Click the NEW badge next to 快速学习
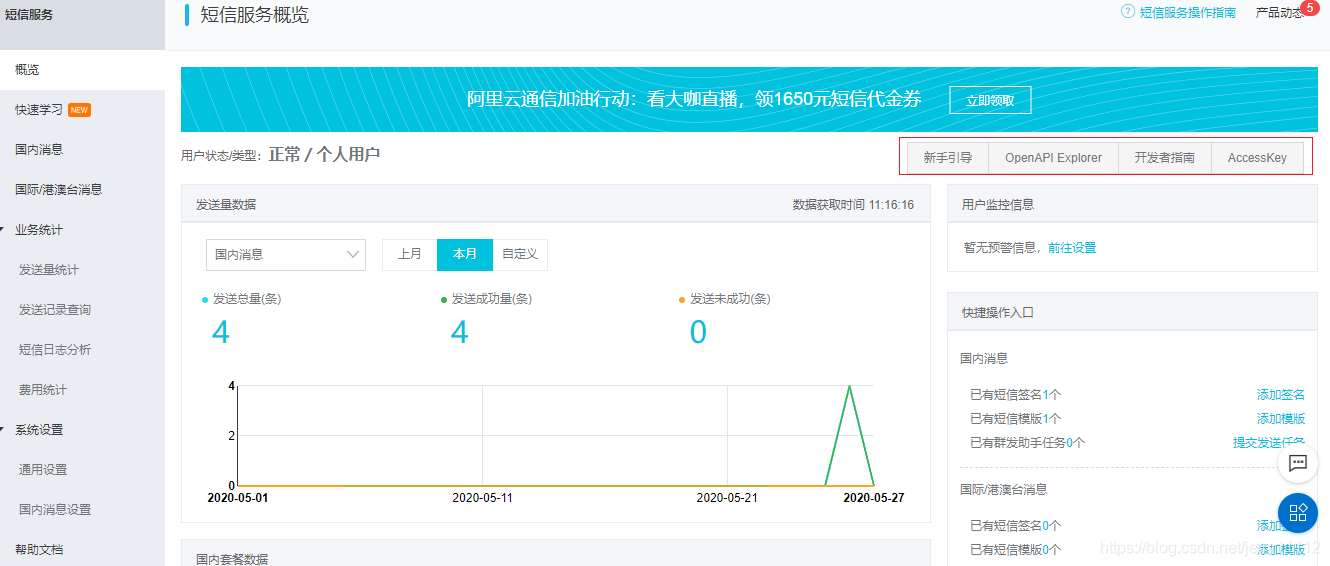 [80, 110]
